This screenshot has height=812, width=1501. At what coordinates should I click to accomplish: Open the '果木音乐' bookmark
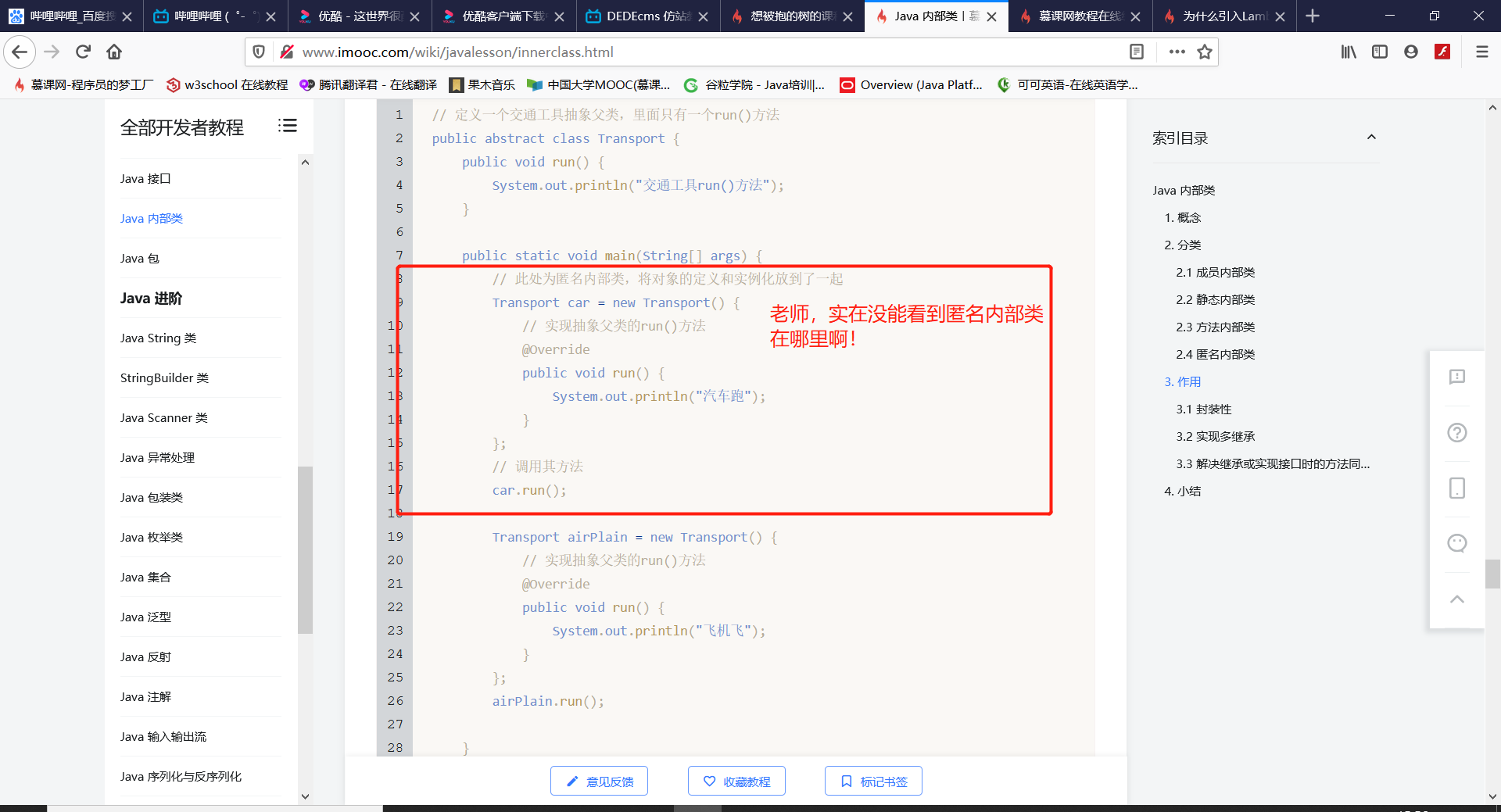[x=482, y=84]
